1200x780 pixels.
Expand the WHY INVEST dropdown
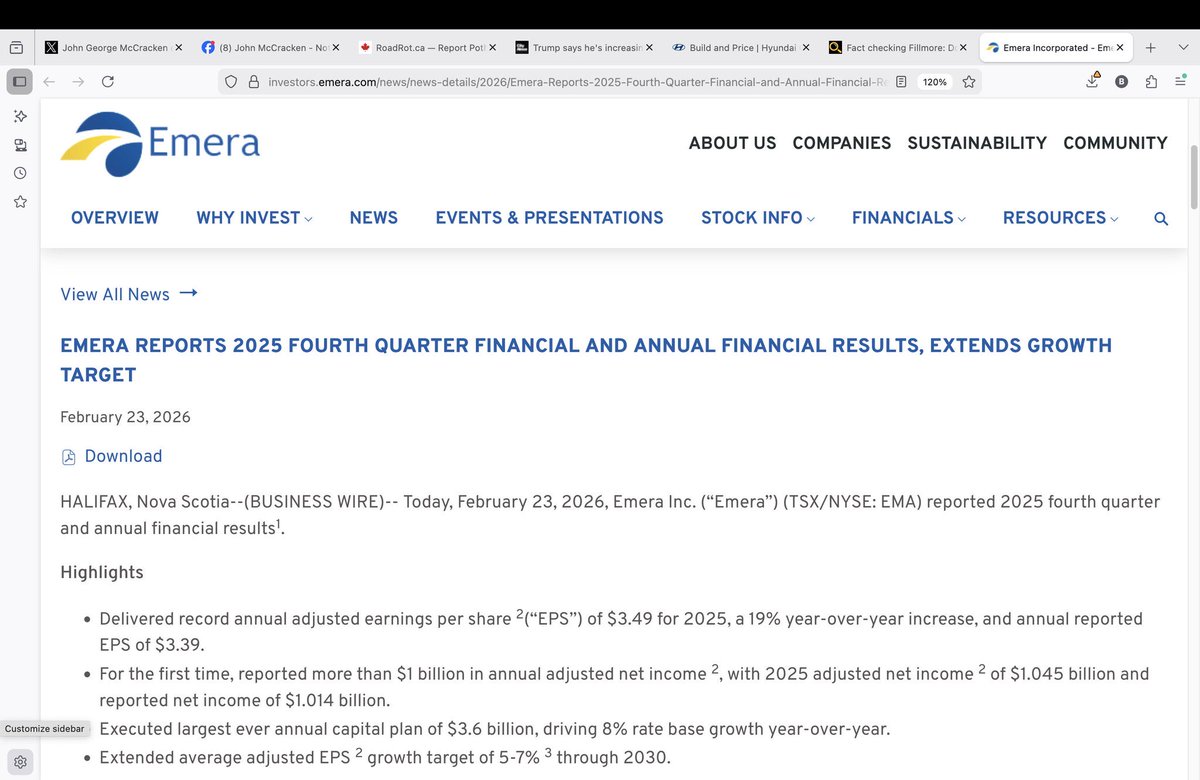(x=254, y=218)
